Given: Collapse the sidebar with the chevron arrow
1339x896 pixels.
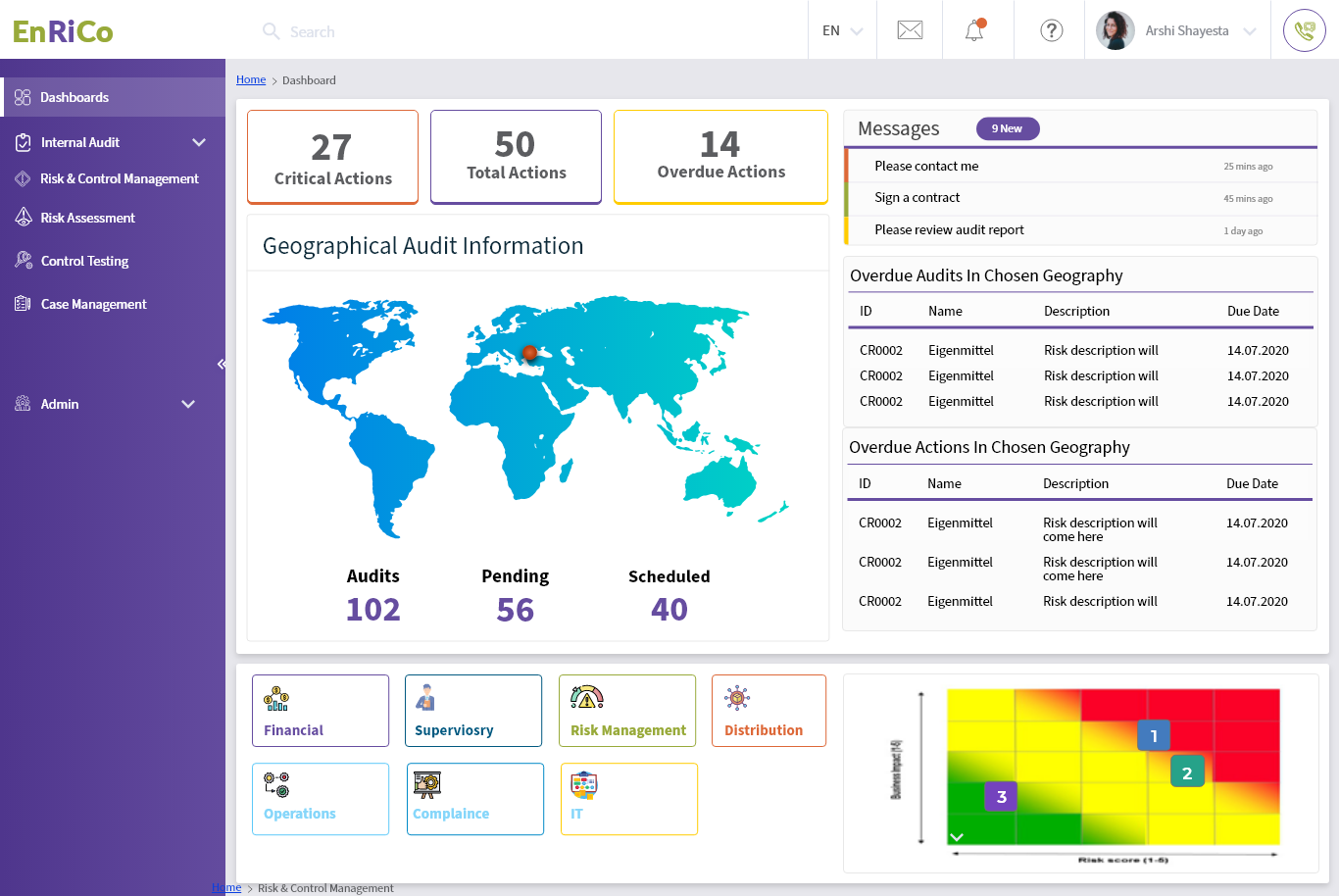Looking at the screenshot, I should click(x=223, y=364).
